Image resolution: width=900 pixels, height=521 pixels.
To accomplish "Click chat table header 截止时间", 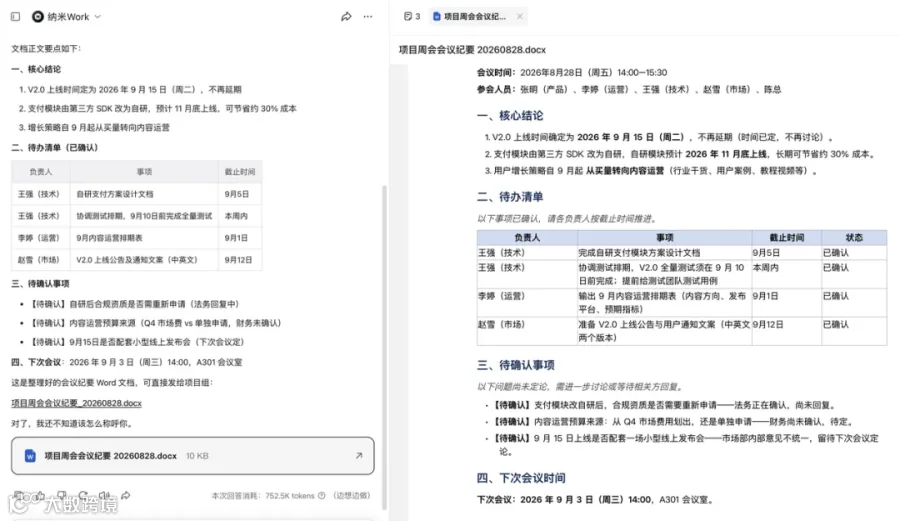I will [x=240, y=172].
